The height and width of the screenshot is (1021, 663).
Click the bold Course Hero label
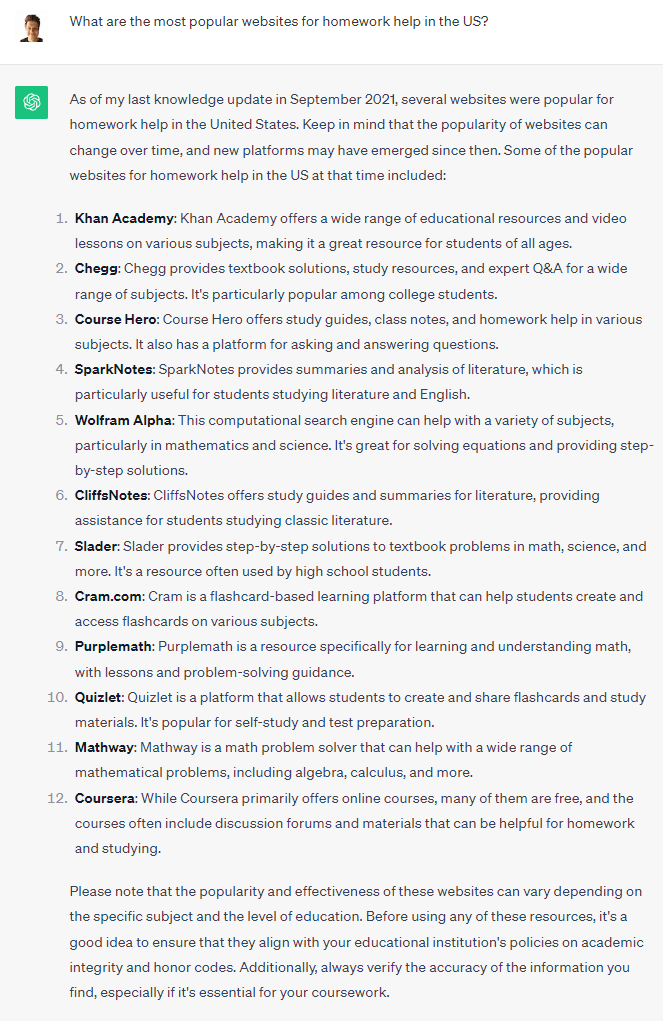coord(115,319)
